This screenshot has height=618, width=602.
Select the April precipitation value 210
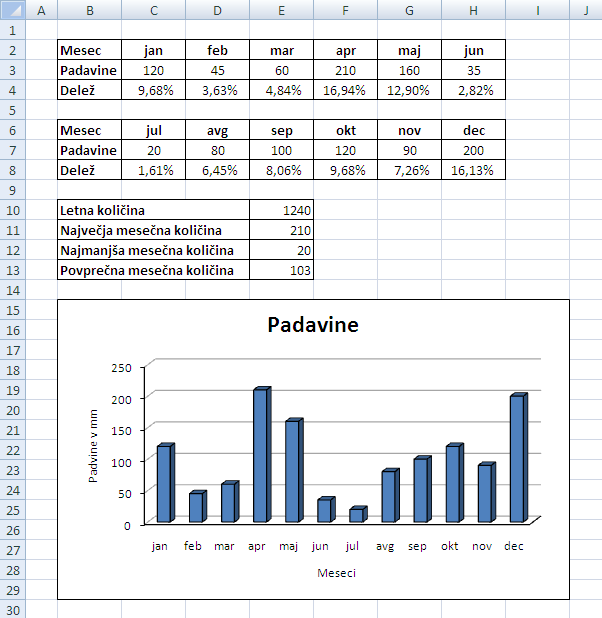[345, 70]
